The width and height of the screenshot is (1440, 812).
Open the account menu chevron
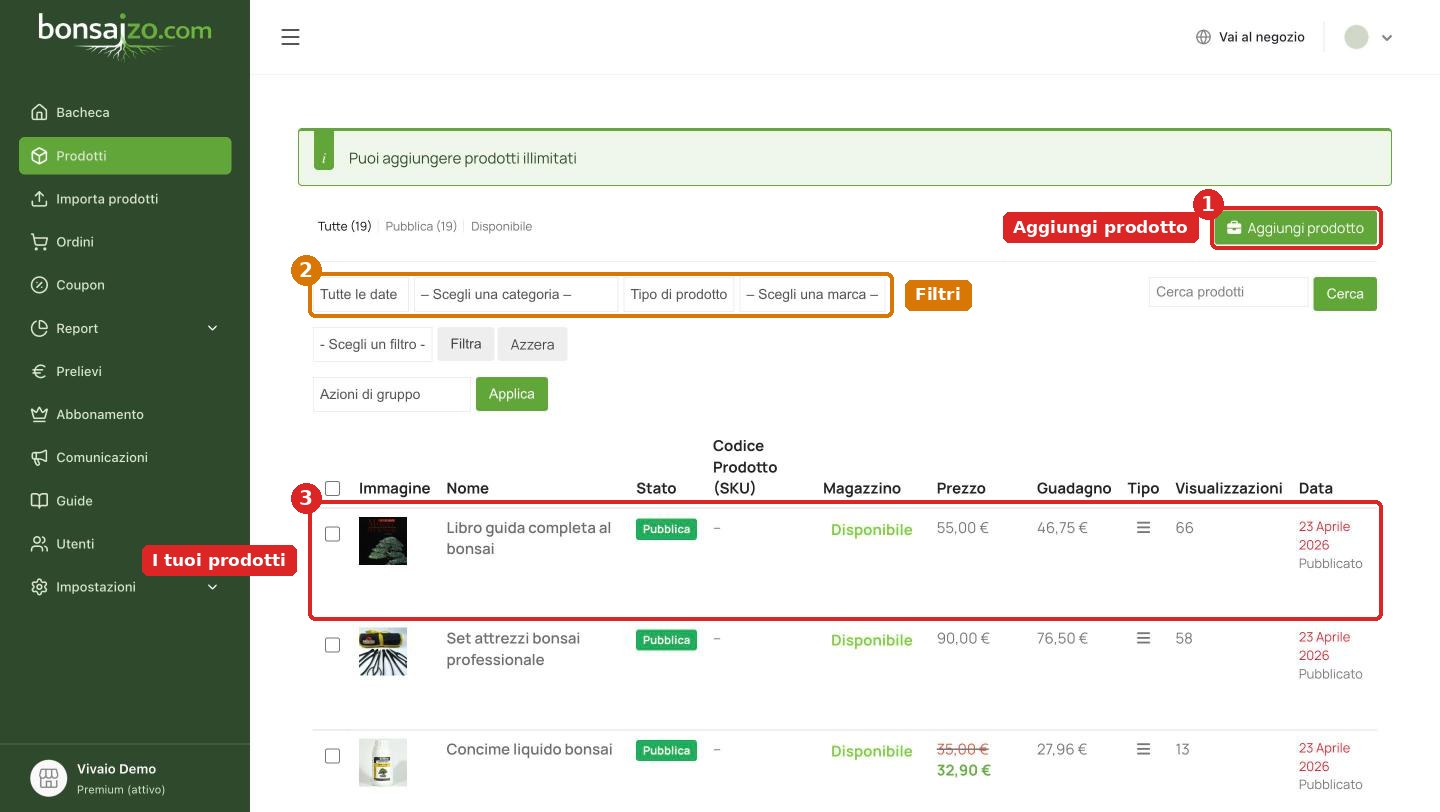click(1387, 38)
